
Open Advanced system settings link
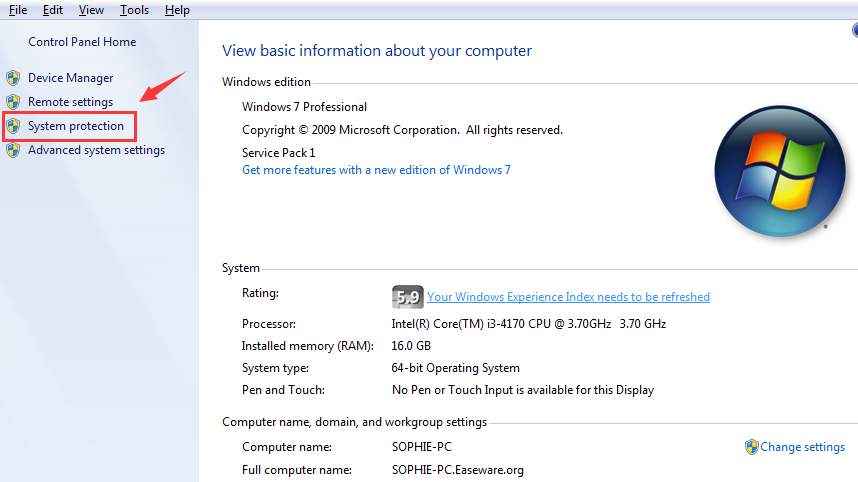point(96,150)
